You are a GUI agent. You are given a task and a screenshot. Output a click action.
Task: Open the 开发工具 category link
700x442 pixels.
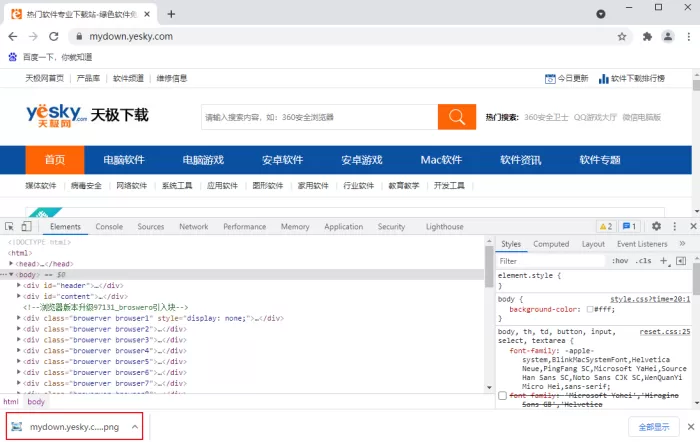click(x=449, y=186)
